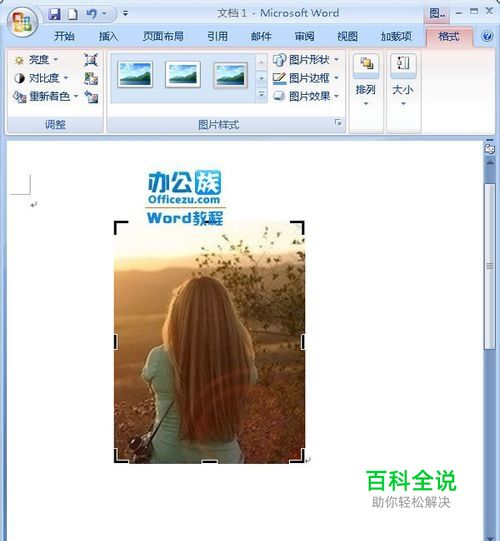Image resolution: width=500 pixels, height=541 pixels.
Task: Click the contrast half-circle icon
Action: click(19, 78)
